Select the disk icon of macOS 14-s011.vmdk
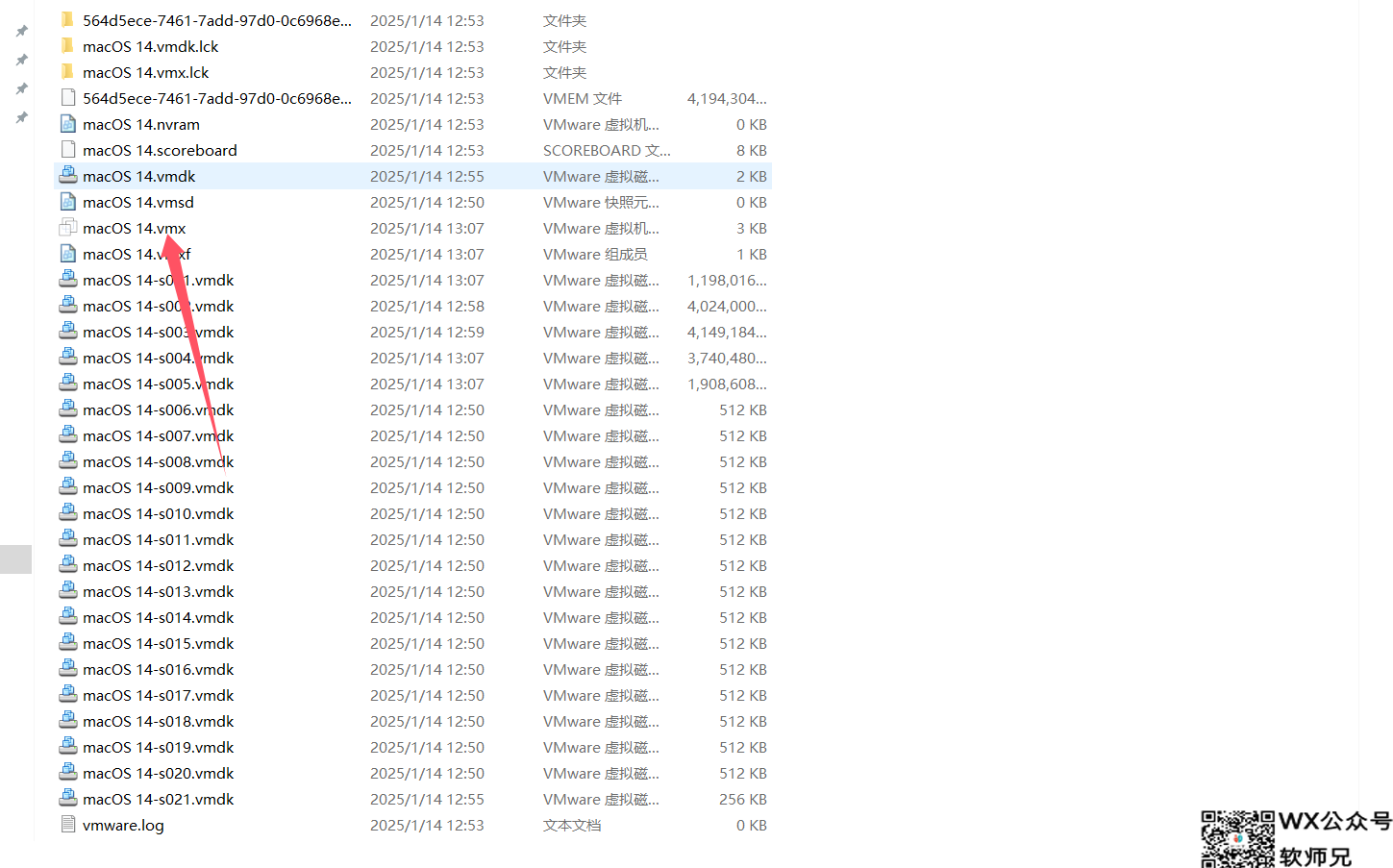The height and width of the screenshot is (868, 1393). pos(67,539)
